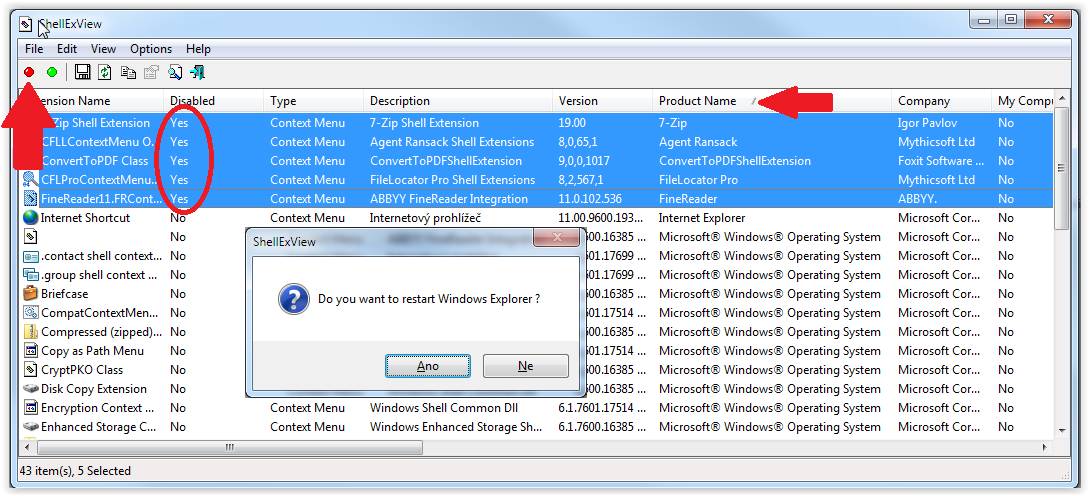Open the ShellExView title bar icon

click(x=26, y=25)
